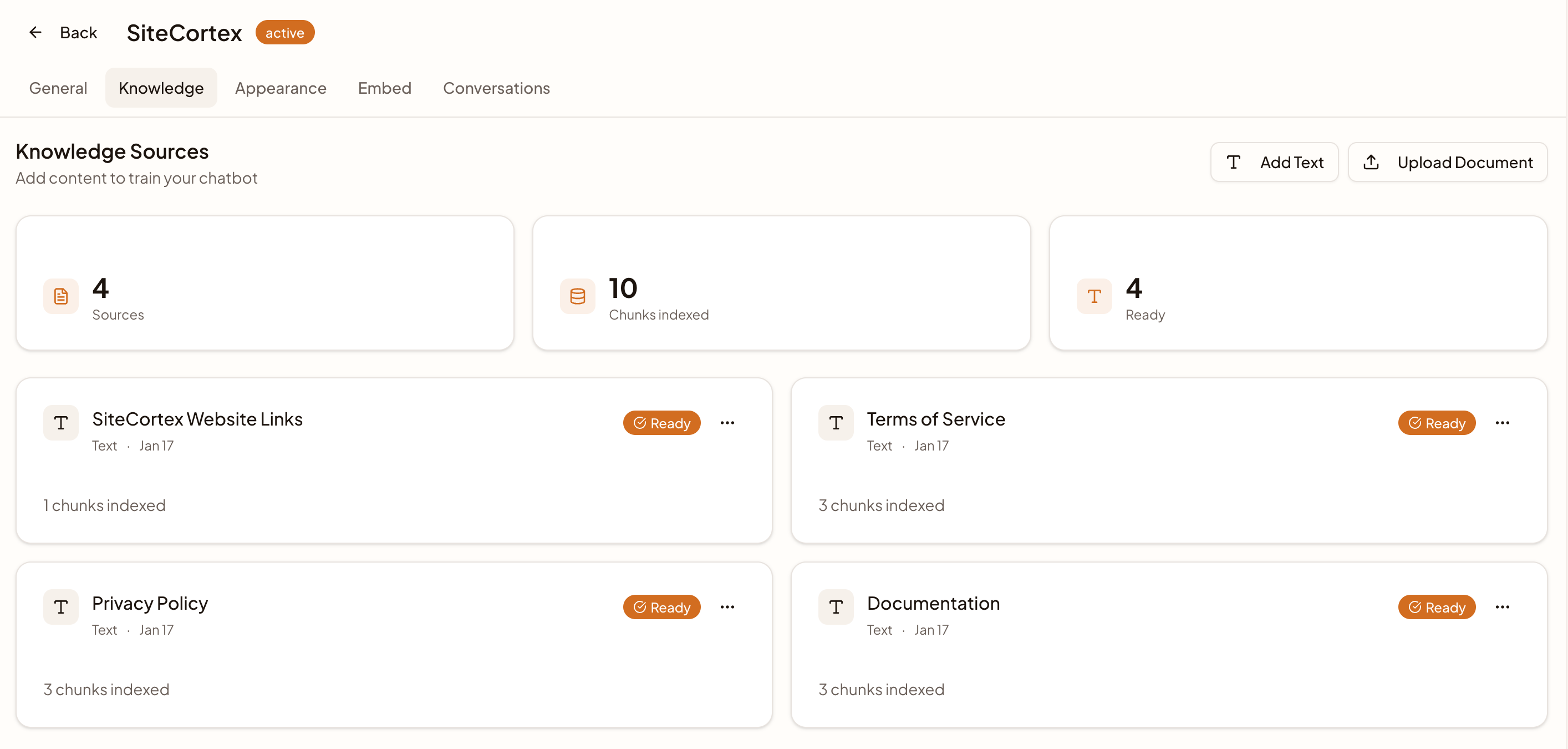Switch to the Appearance tab
Viewport: 1568px width, 749px height.
[281, 88]
